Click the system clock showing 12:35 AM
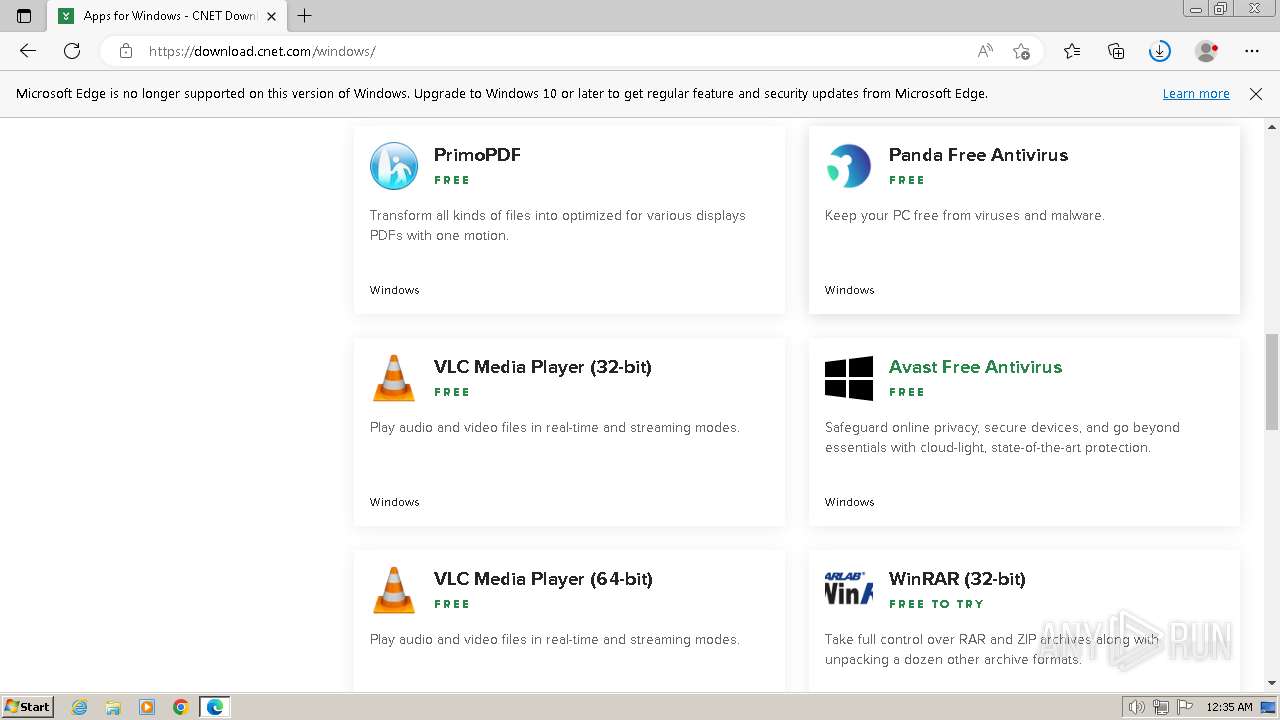The image size is (1280, 720). (x=1229, y=707)
